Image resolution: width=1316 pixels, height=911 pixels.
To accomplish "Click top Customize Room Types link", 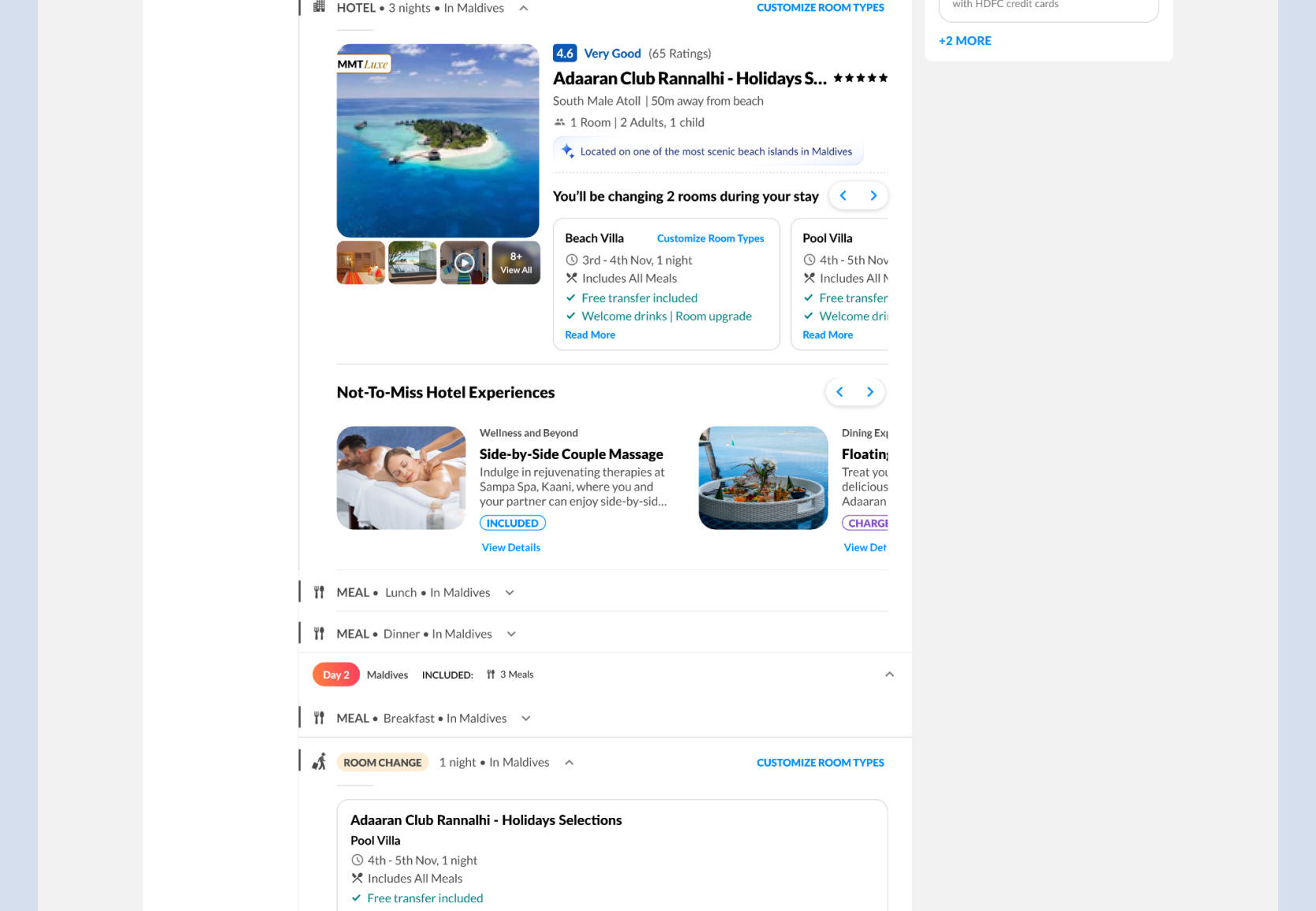I will [x=820, y=8].
